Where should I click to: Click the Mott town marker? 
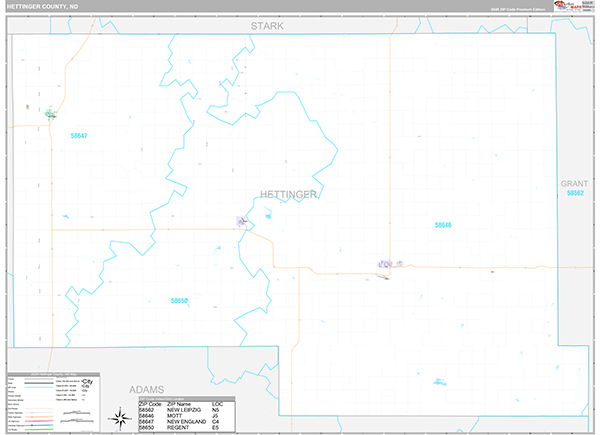point(385,264)
